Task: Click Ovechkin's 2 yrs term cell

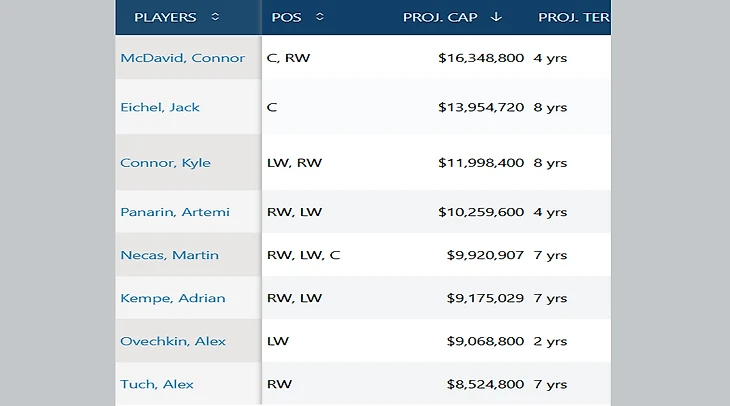Action: click(x=550, y=341)
